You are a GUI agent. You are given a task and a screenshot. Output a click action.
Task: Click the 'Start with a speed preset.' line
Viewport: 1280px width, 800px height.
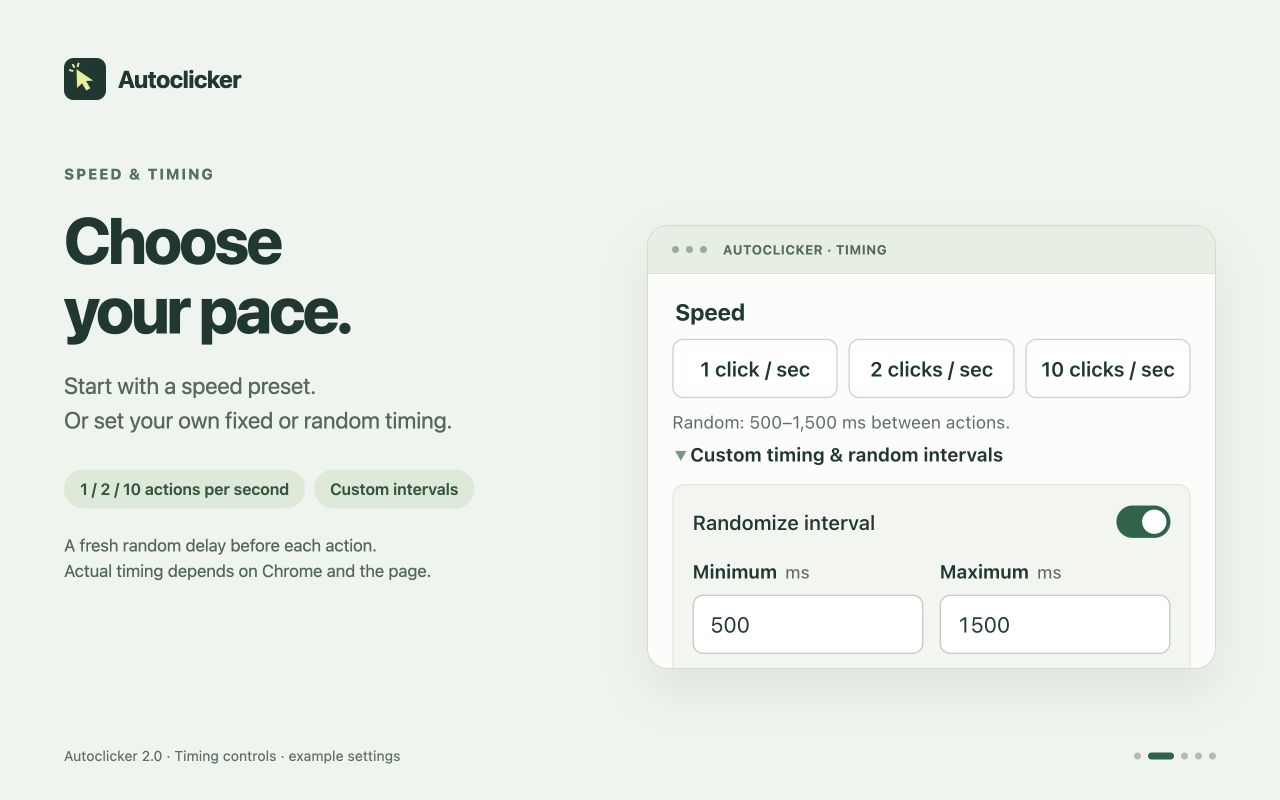pyautogui.click(x=190, y=386)
